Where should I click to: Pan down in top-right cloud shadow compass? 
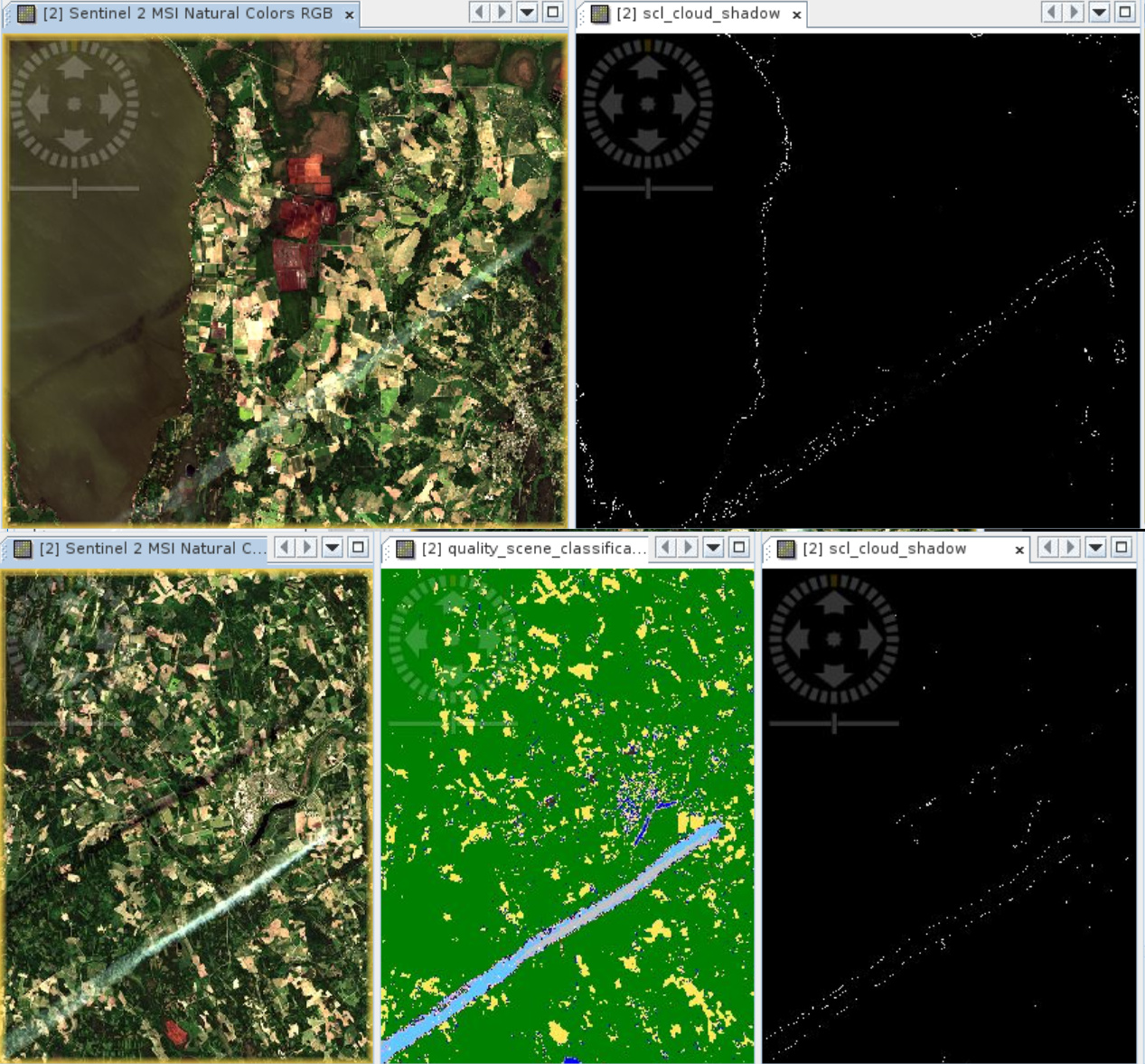tap(647, 141)
